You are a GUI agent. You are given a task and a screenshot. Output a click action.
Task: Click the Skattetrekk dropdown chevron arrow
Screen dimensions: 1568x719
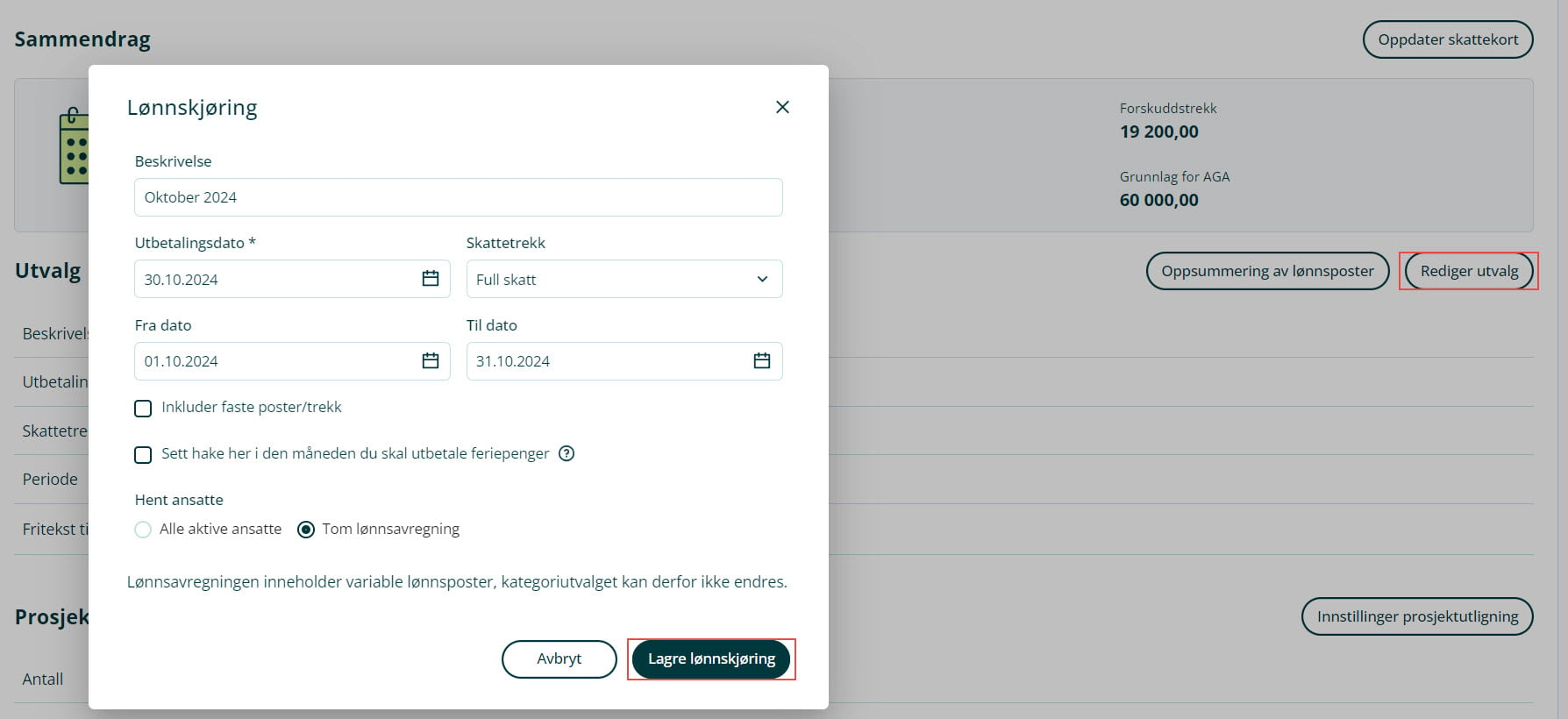(762, 279)
